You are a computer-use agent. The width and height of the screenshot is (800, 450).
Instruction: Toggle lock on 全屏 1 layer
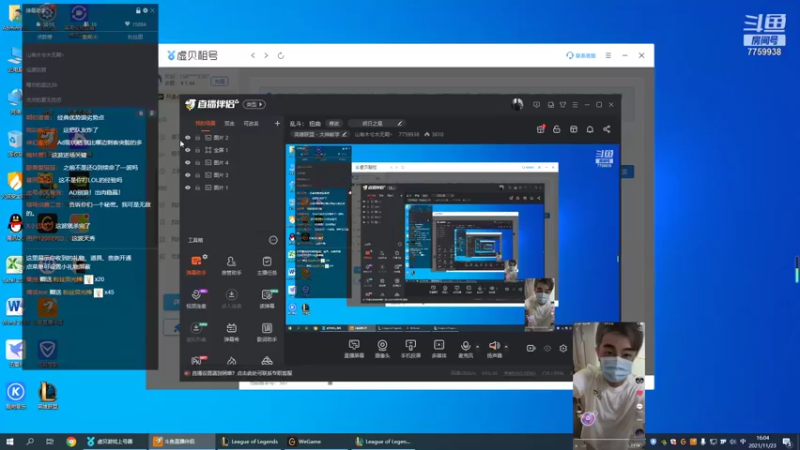tap(197, 150)
